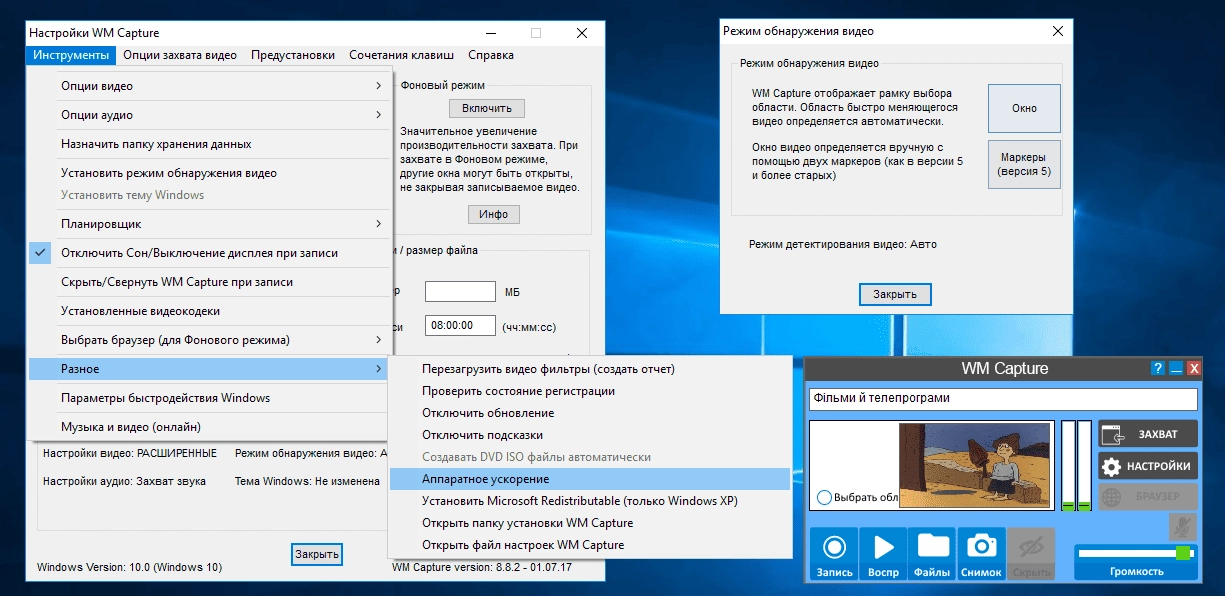The image size is (1225, 596).
Task: Click the Включить background mode button
Action: [x=487, y=108]
